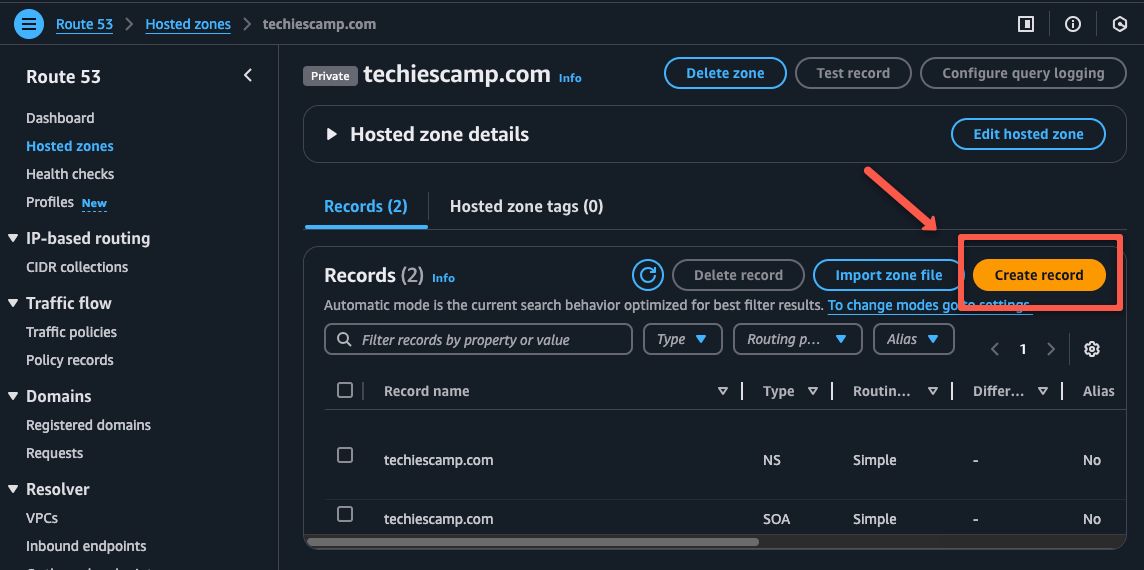Open Traffic policies in sidebar

click(x=71, y=332)
